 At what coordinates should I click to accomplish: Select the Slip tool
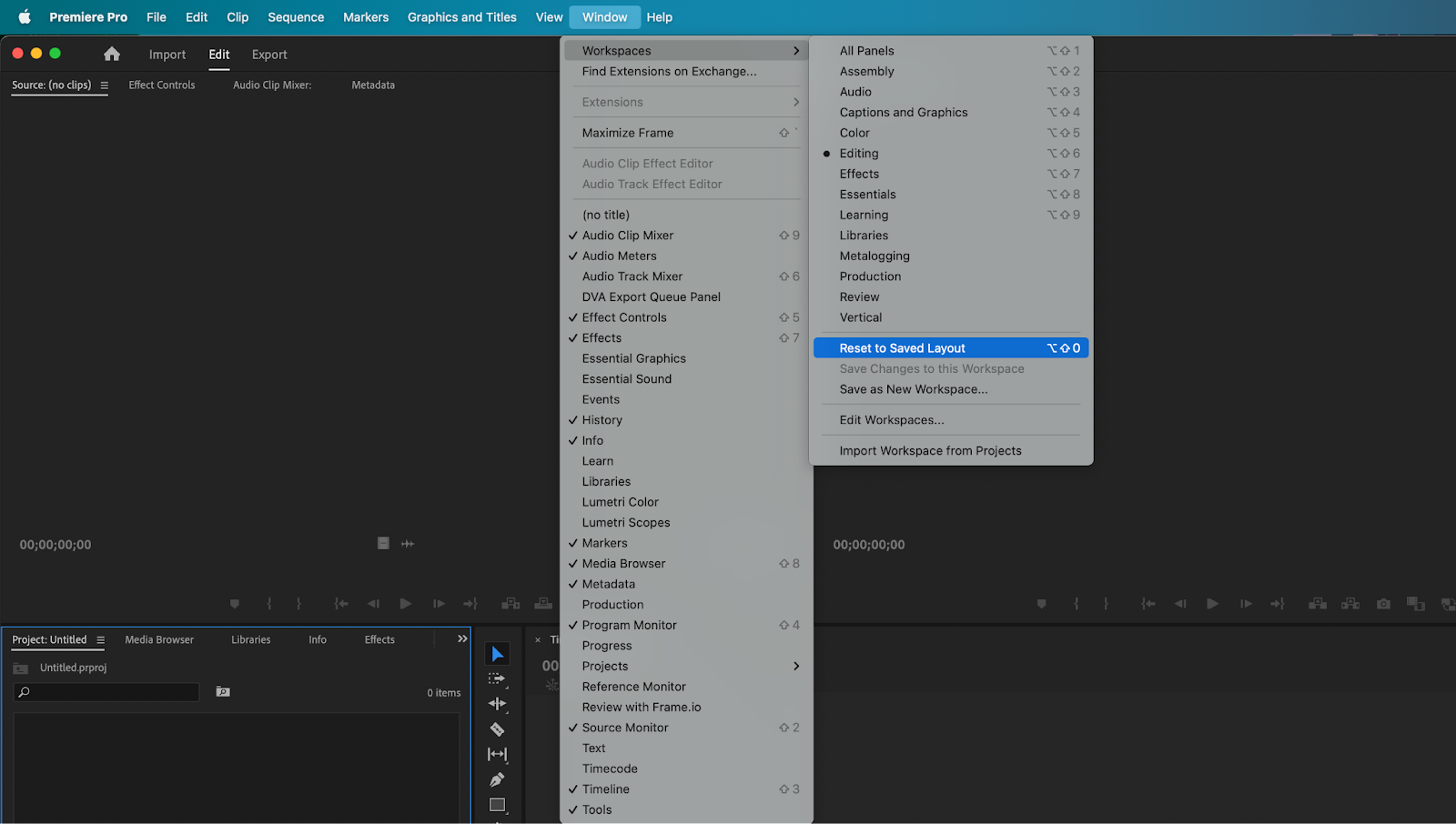pos(497,754)
